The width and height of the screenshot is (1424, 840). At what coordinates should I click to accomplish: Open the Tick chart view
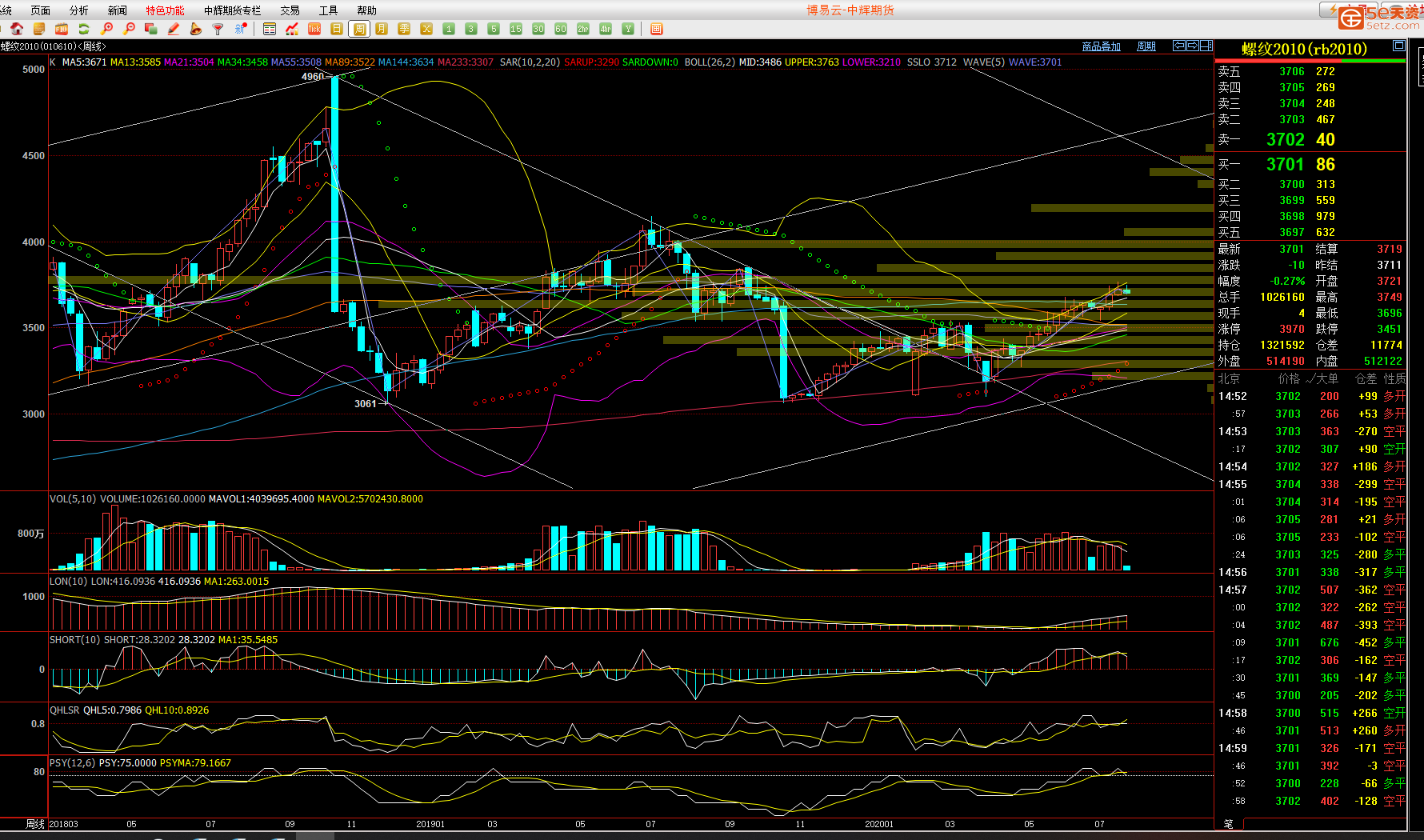314,29
